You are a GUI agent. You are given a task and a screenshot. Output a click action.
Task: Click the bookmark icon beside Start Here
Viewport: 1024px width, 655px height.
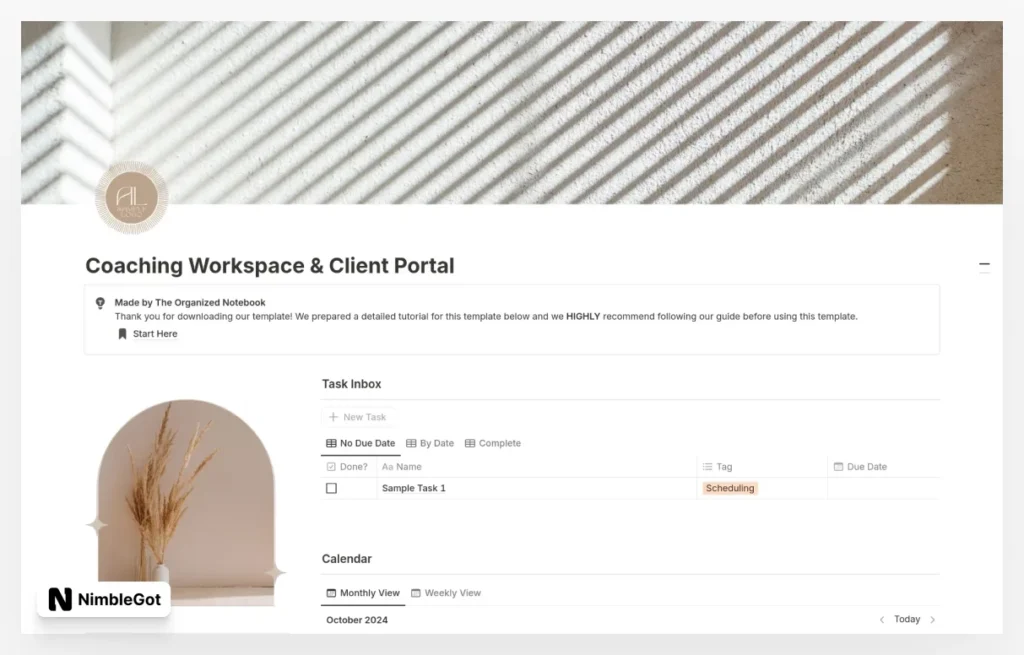click(x=122, y=334)
